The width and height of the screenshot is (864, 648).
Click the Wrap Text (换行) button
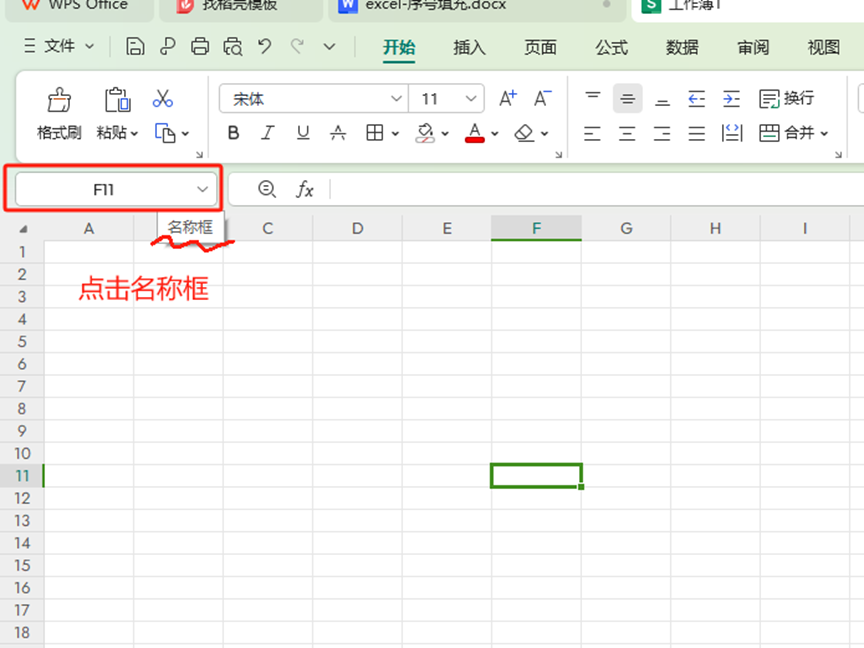pos(786,99)
